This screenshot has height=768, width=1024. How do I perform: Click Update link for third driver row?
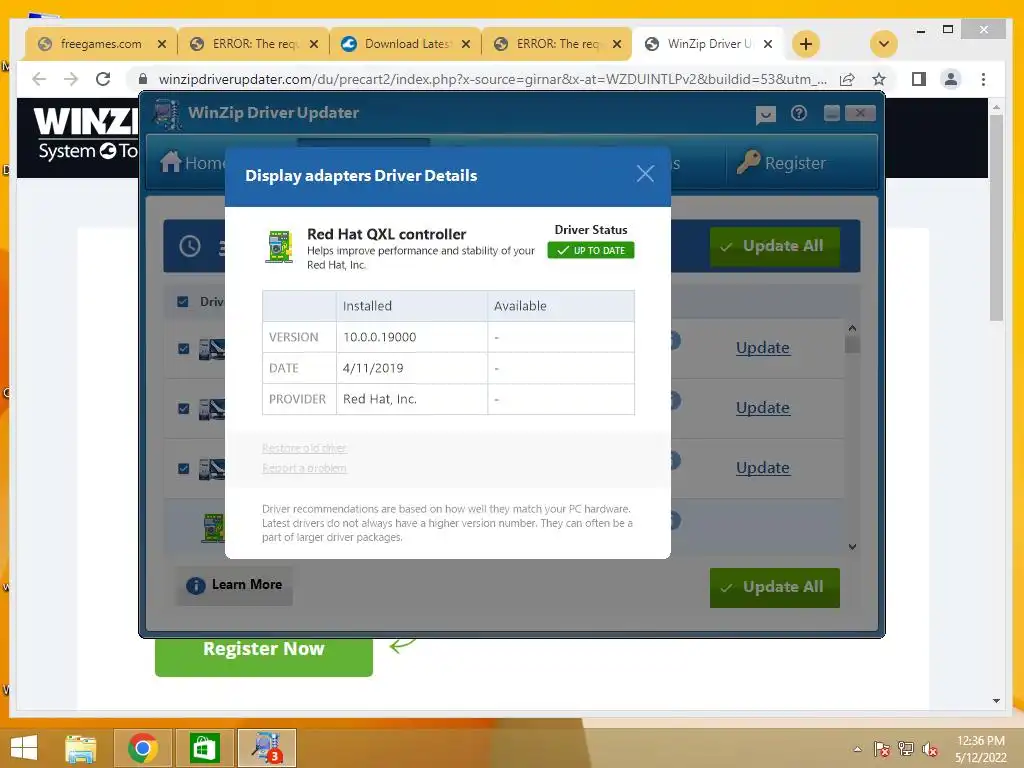click(x=763, y=468)
